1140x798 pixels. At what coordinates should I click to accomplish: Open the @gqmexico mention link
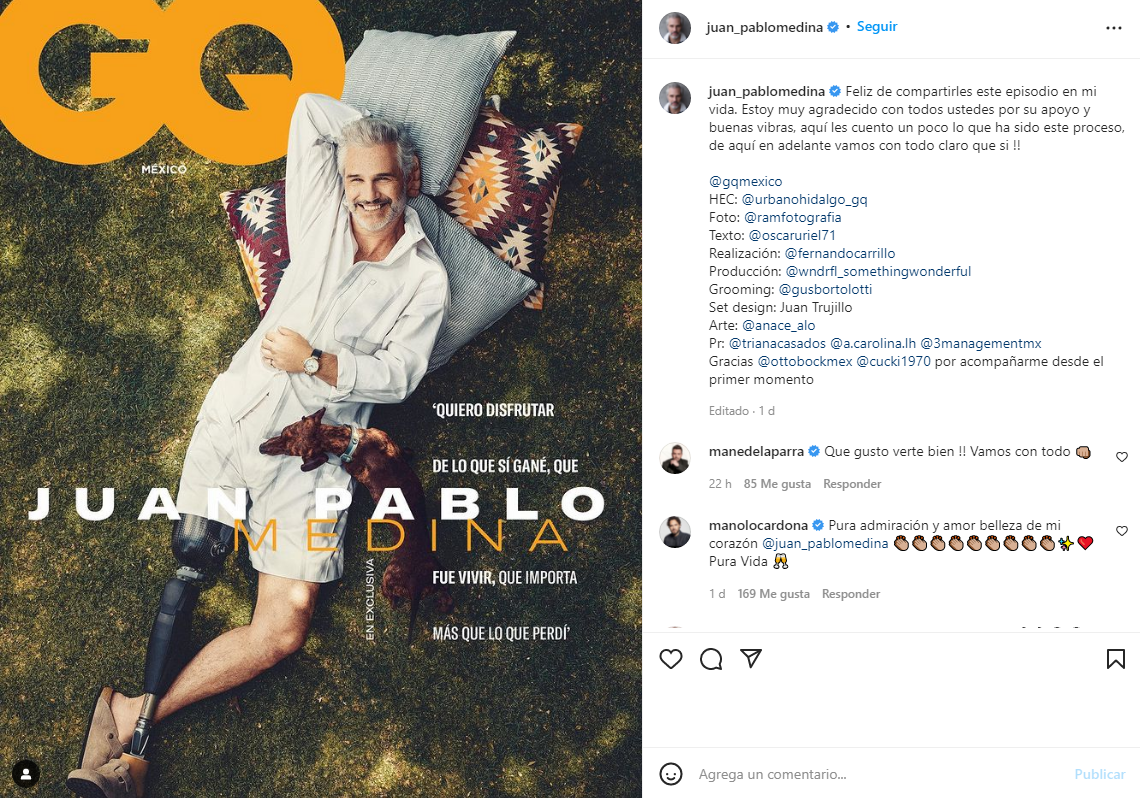point(745,182)
